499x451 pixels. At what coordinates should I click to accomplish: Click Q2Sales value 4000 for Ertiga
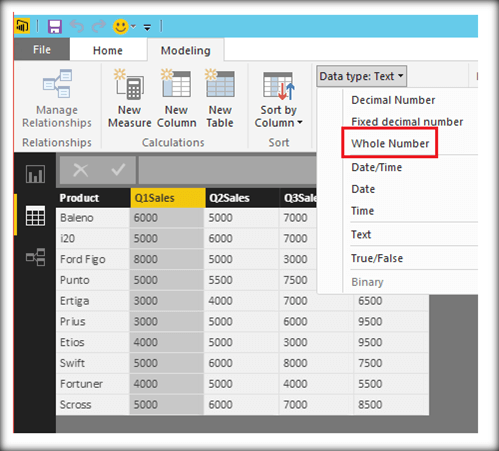(x=242, y=301)
